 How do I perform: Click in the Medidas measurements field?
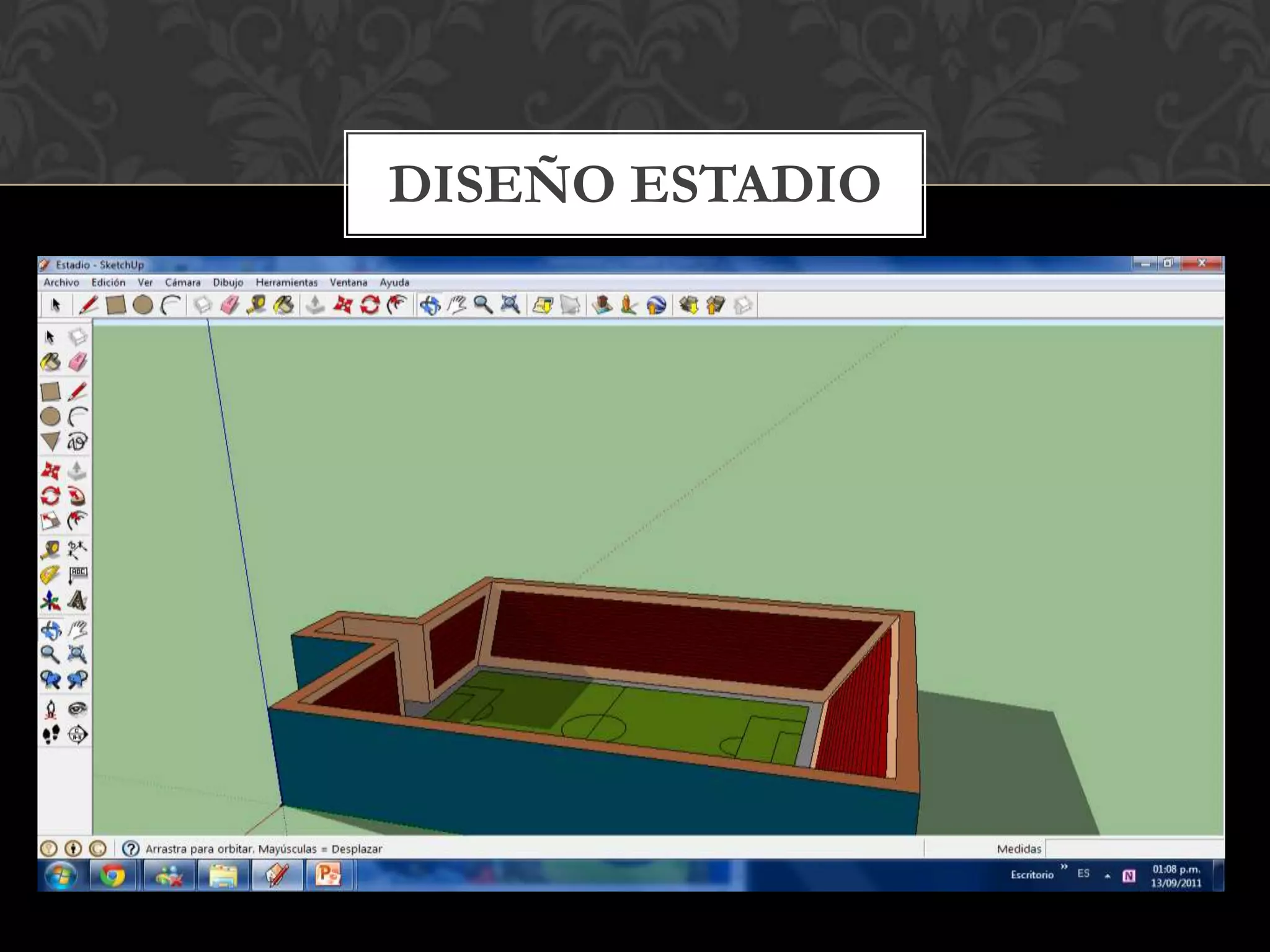pyautogui.click(x=1135, y=848)
